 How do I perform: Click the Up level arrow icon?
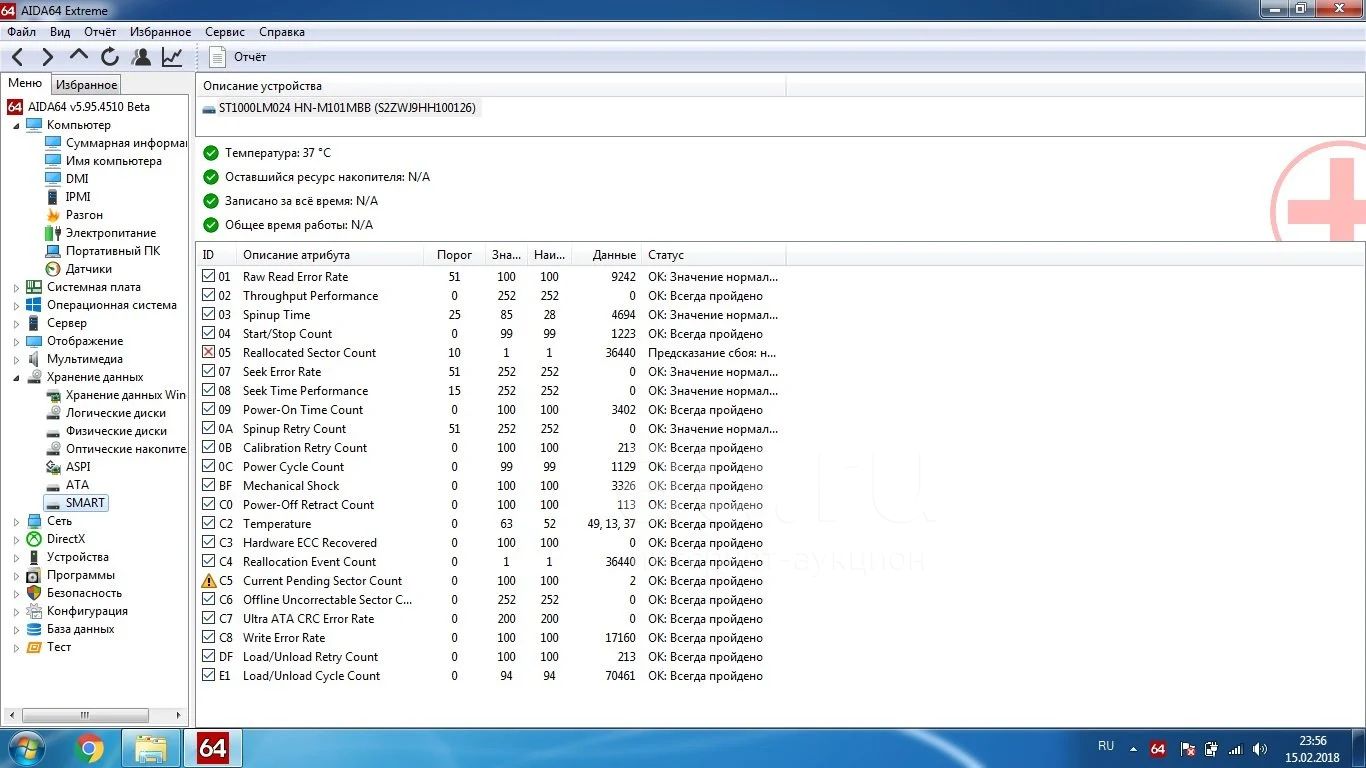tap(79, 56)
